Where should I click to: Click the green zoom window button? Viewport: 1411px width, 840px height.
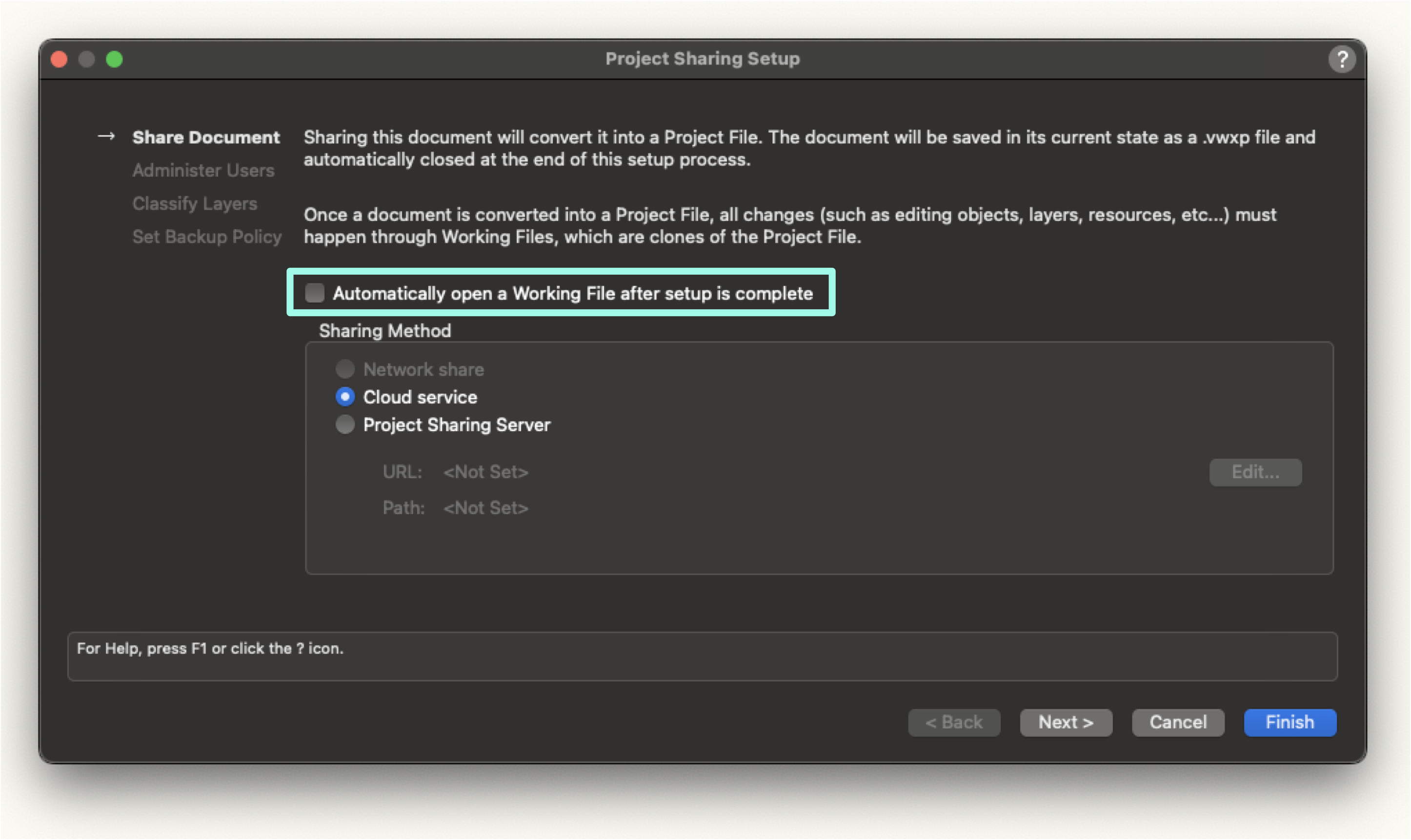pos(114,59)
